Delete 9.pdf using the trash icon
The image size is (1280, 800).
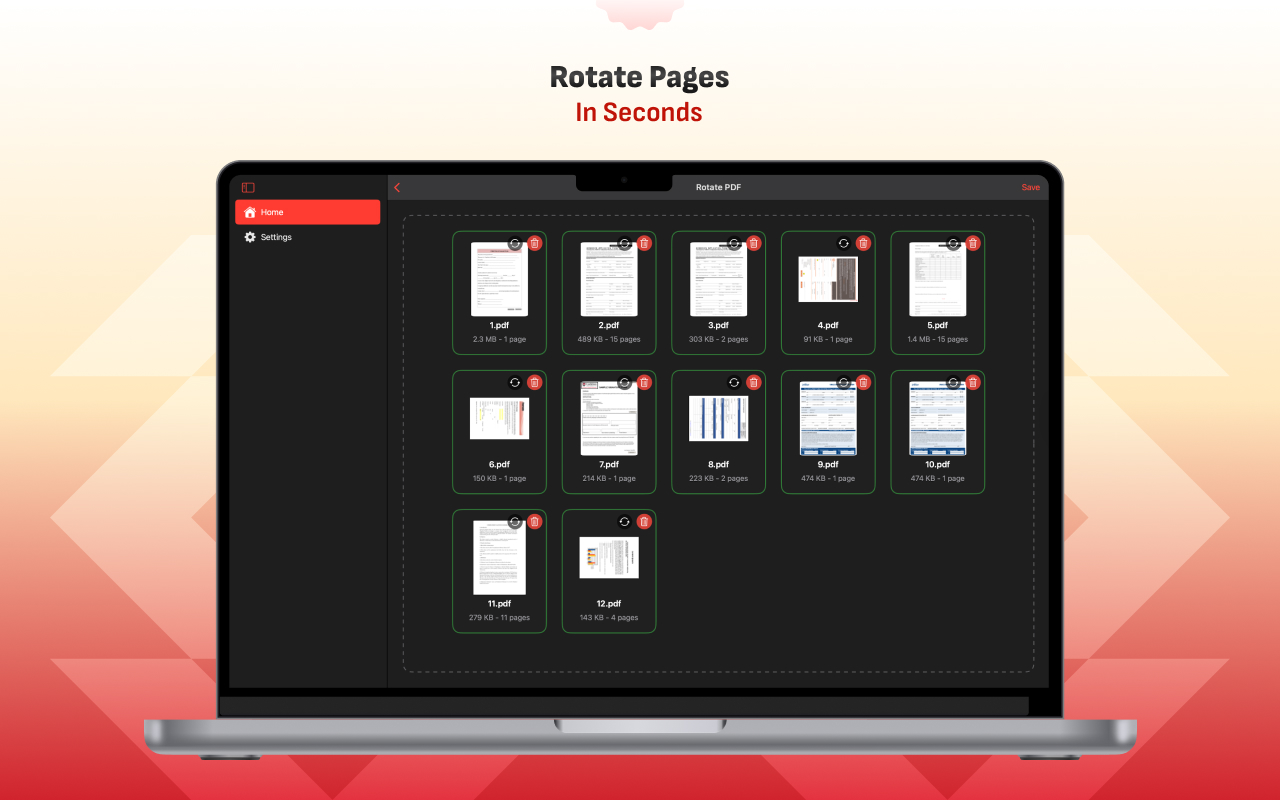[x=863, y=382]
